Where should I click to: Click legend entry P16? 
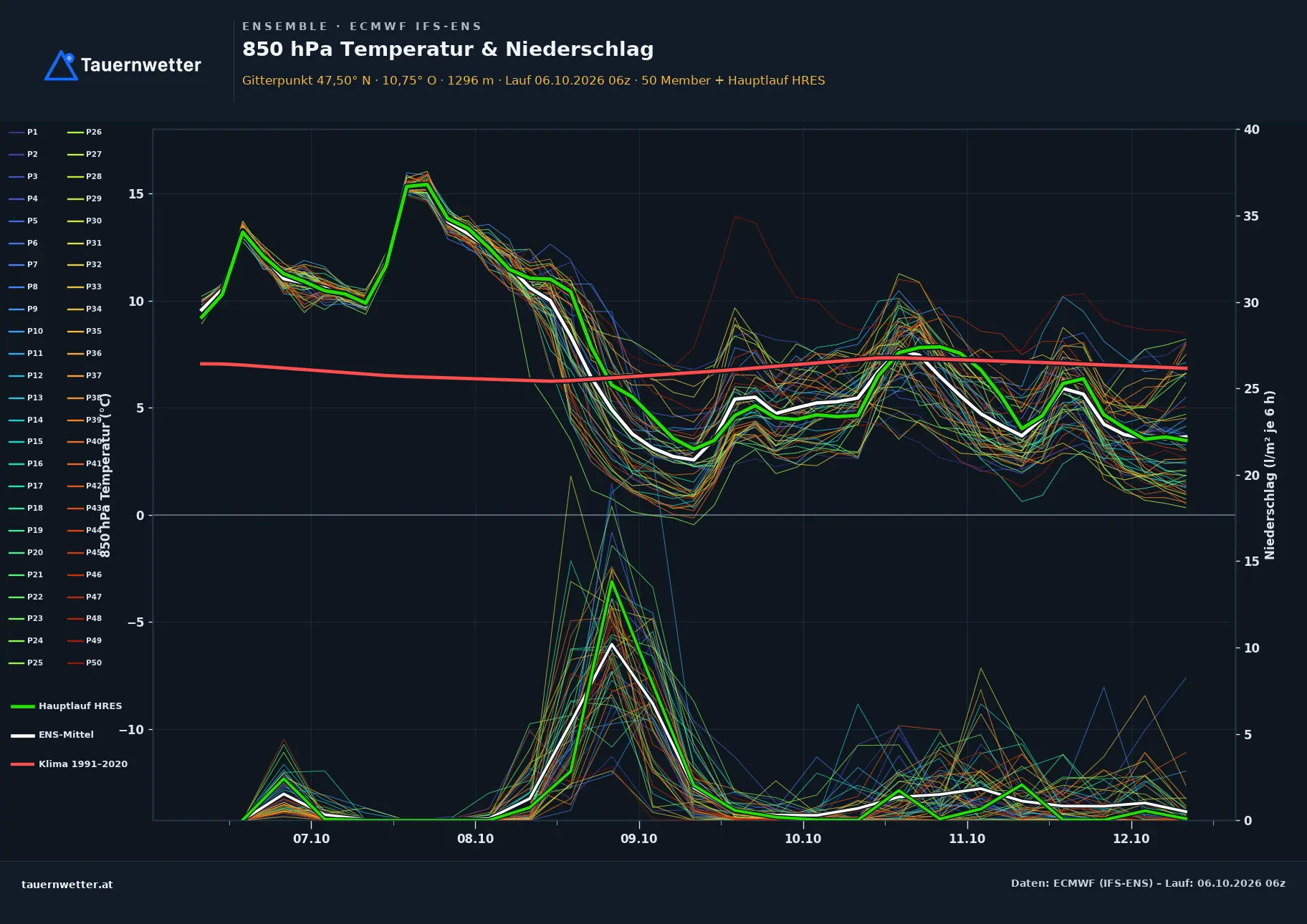click(x=26, y=464)
